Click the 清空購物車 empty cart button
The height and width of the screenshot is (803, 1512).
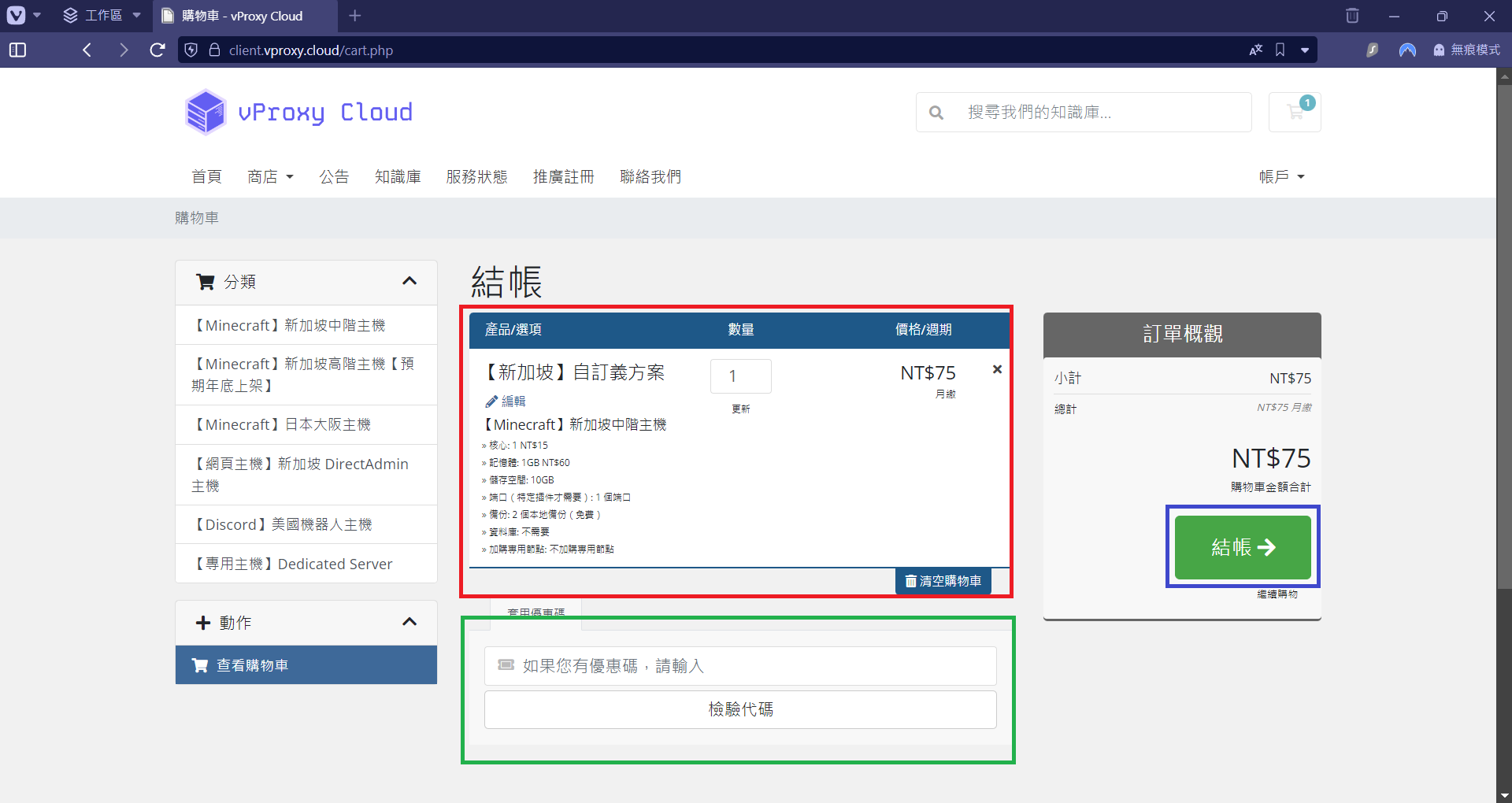pos(943,581)
